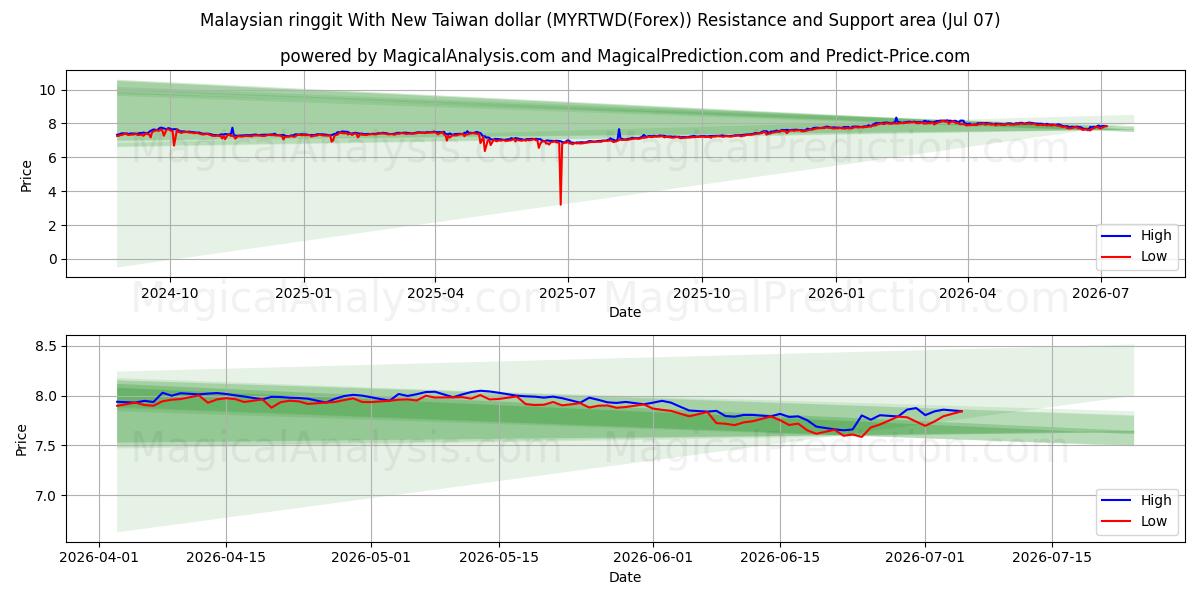
Task: Click the 'Price' y-axis title of bottom chart
Action: 22,439
